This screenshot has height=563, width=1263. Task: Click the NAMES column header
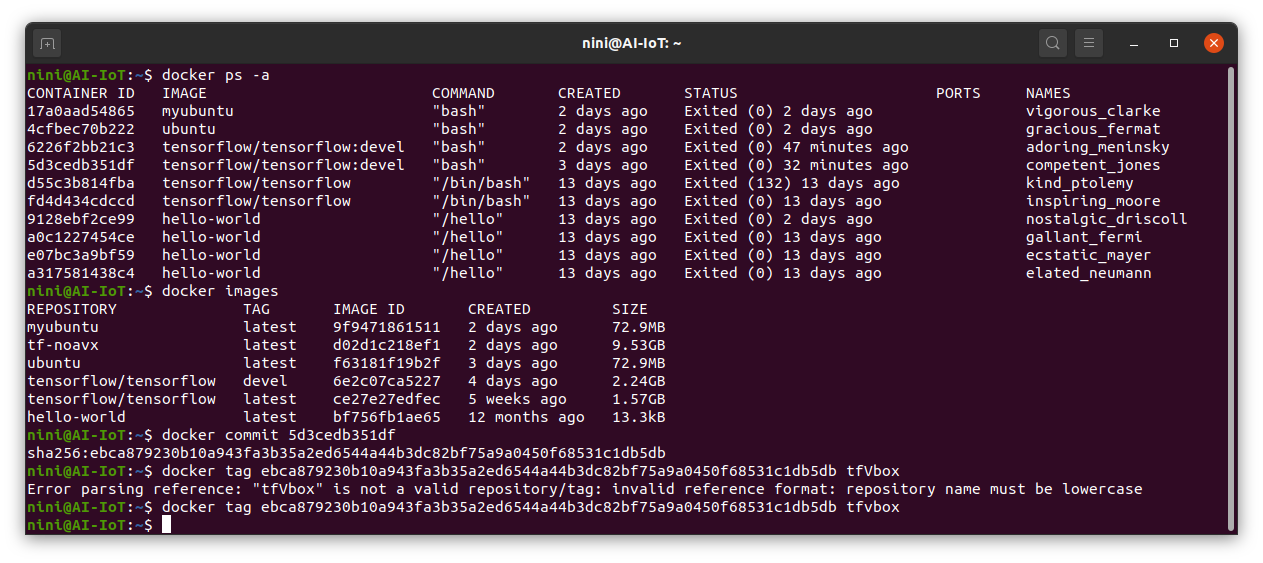coord(1048,93)
